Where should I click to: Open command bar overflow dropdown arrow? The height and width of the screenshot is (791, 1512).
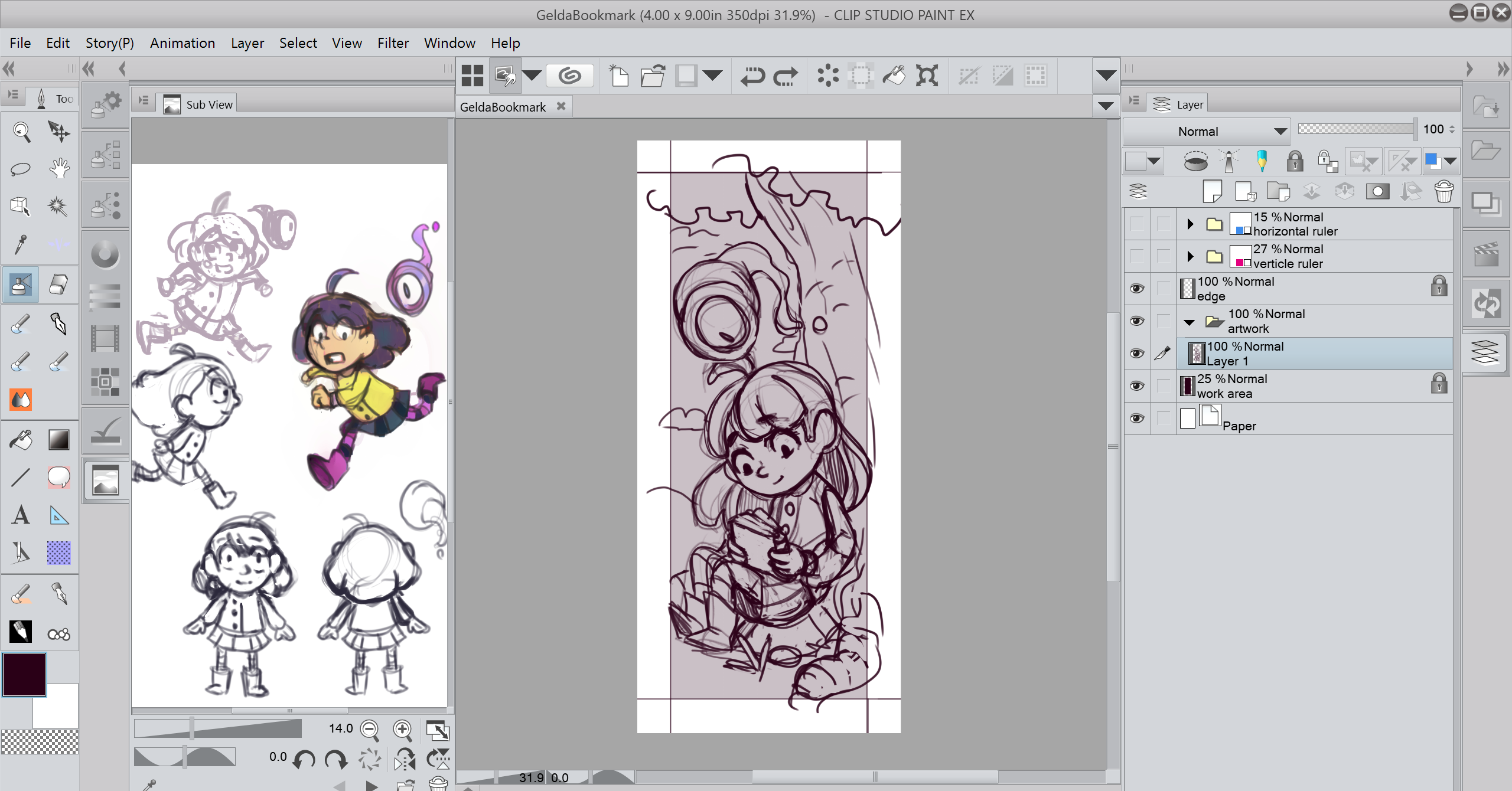pyautogui.click(x=1106, y=76)
